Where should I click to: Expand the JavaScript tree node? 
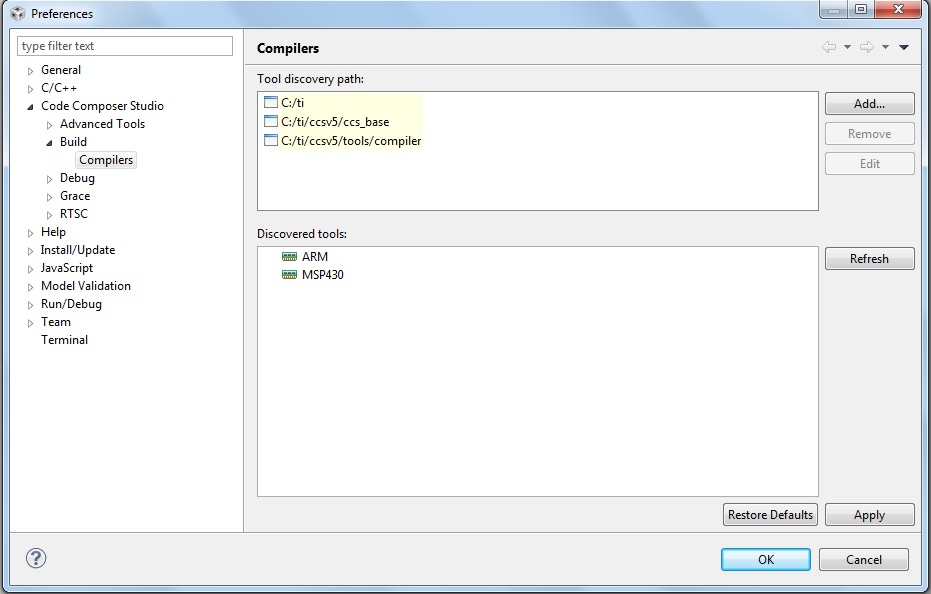pos(30,269)
